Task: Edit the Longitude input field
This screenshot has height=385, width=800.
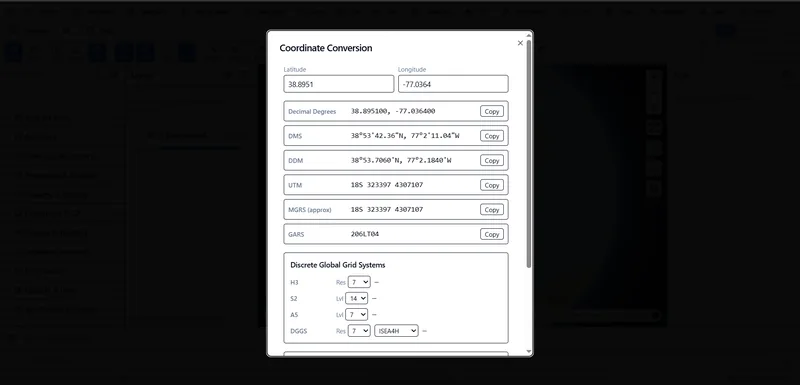Action: pos(453,84)
